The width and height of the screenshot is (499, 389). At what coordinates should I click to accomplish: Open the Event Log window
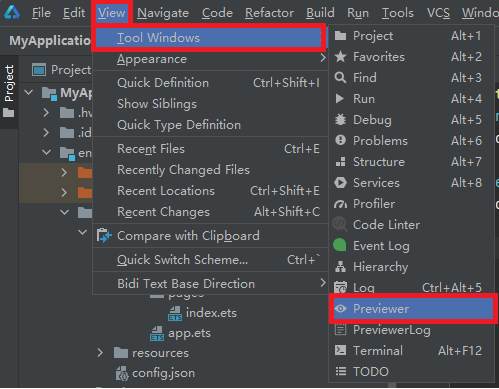click(412, 246)
